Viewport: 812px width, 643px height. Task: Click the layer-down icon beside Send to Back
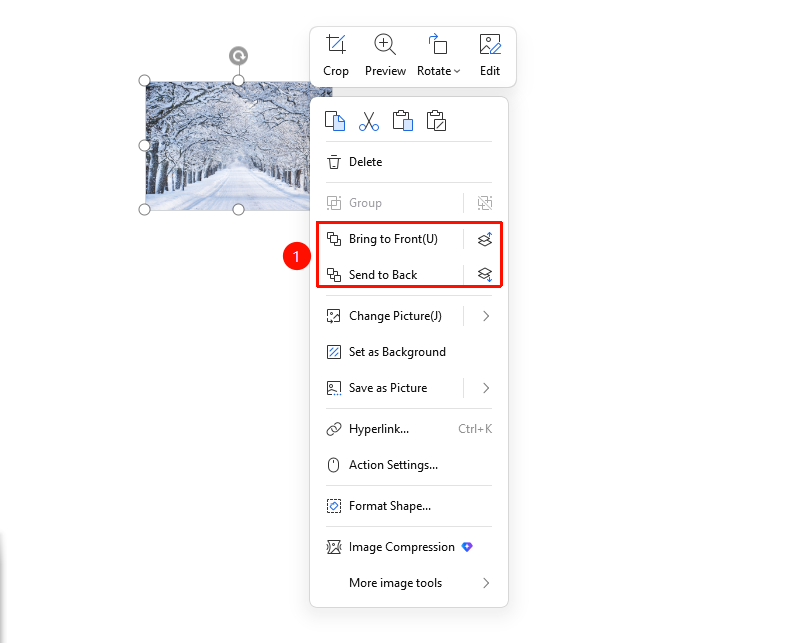coord(485,275)
